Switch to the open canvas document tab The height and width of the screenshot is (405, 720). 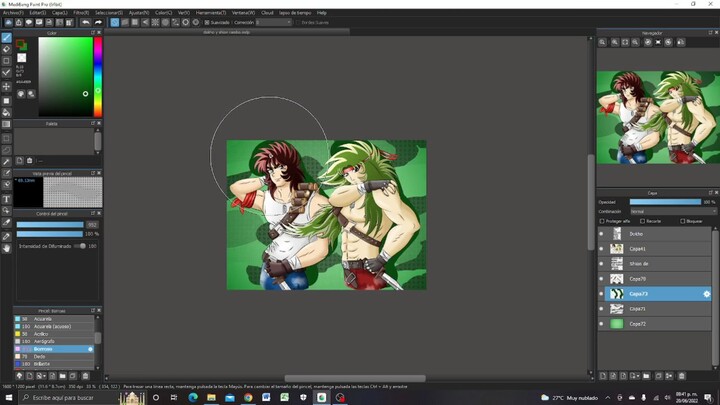227,32
